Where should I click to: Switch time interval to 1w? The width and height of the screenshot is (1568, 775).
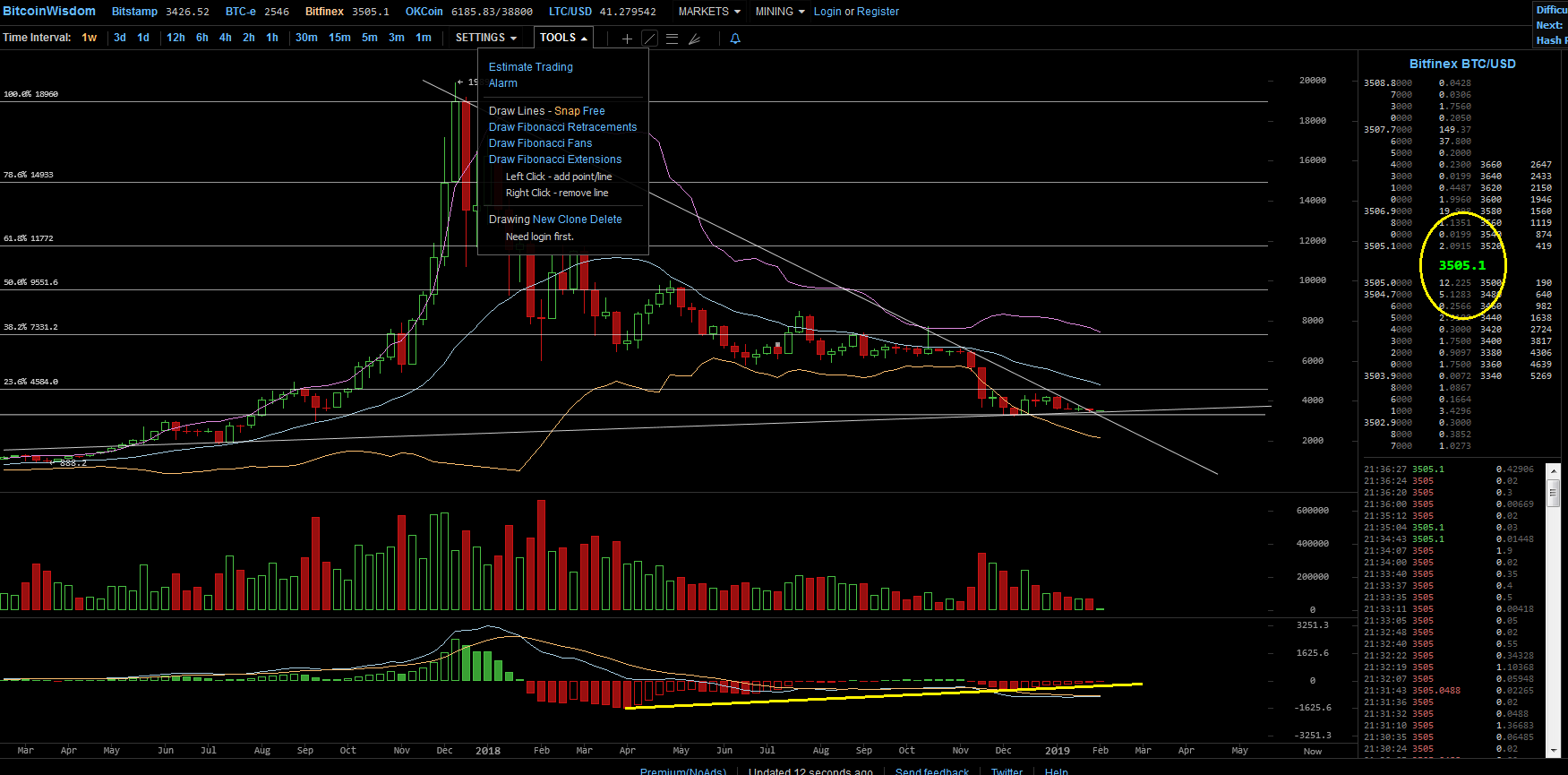(90, 38)
